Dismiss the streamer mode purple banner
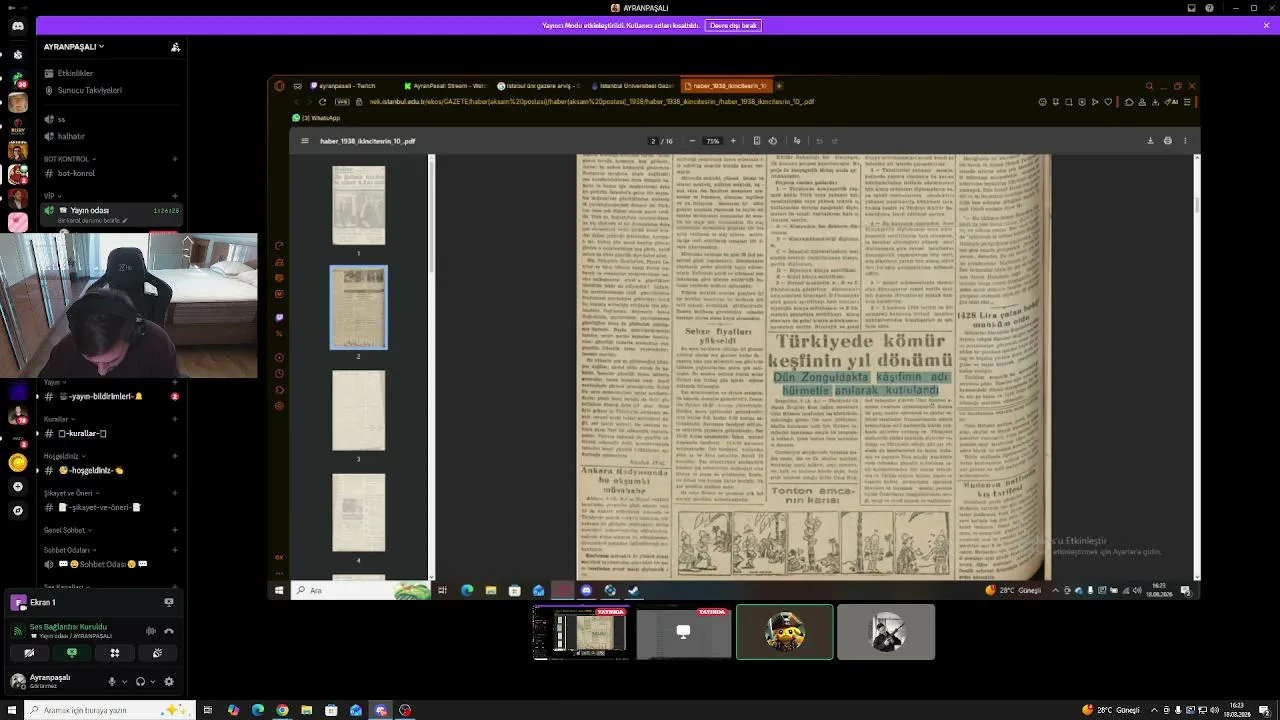 [1266, 25]
